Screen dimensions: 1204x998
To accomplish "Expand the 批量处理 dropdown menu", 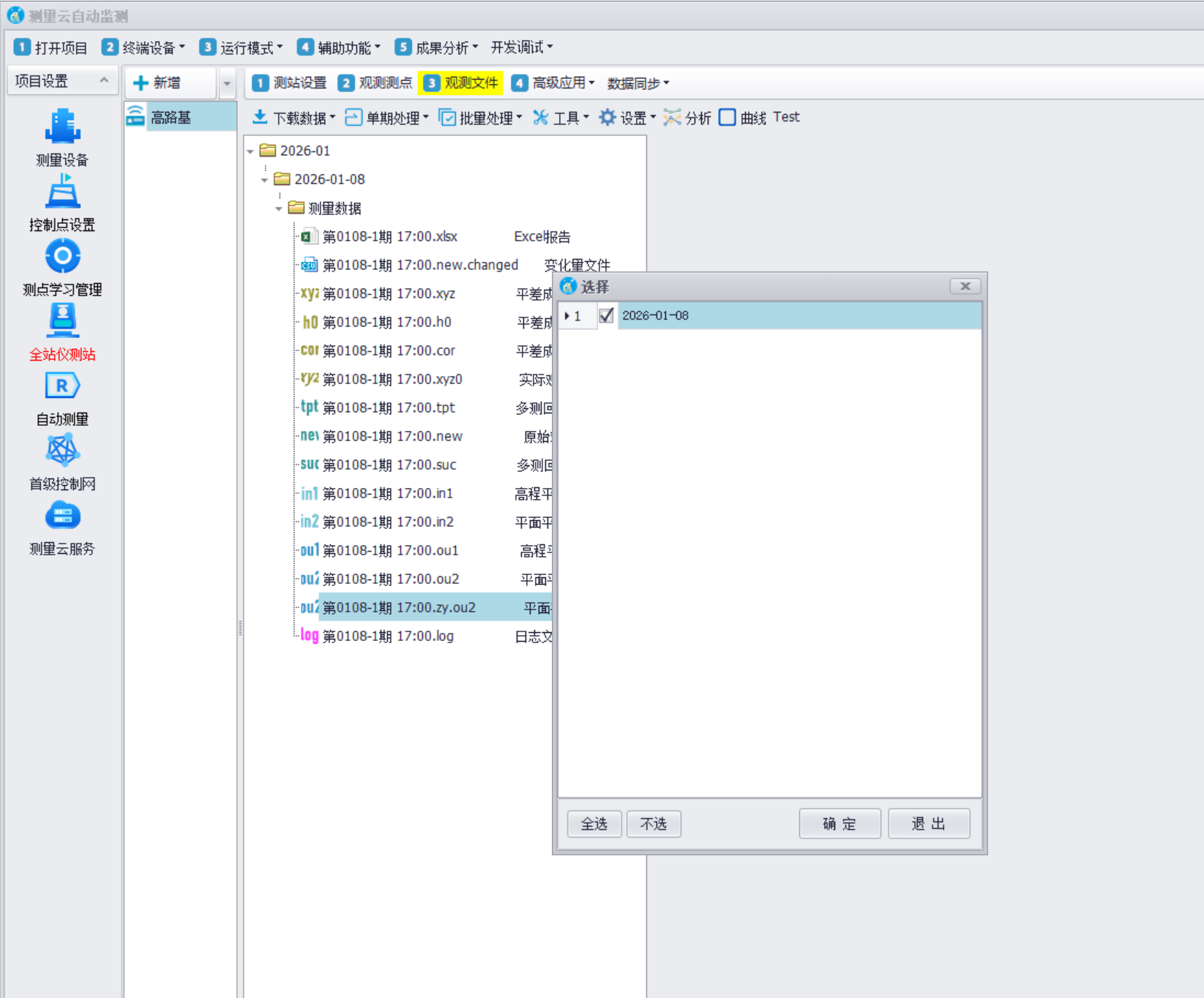I will [x=480, y=118].
